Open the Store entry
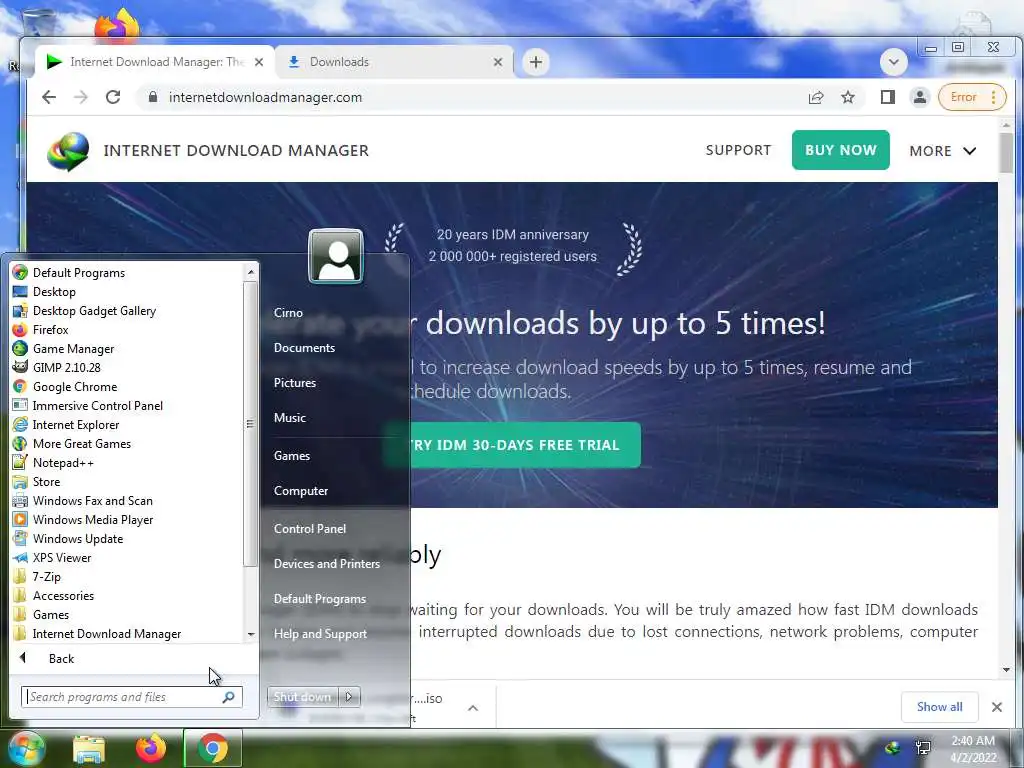The width and height of the screenshot is (1024, 768). click(46, 481)
